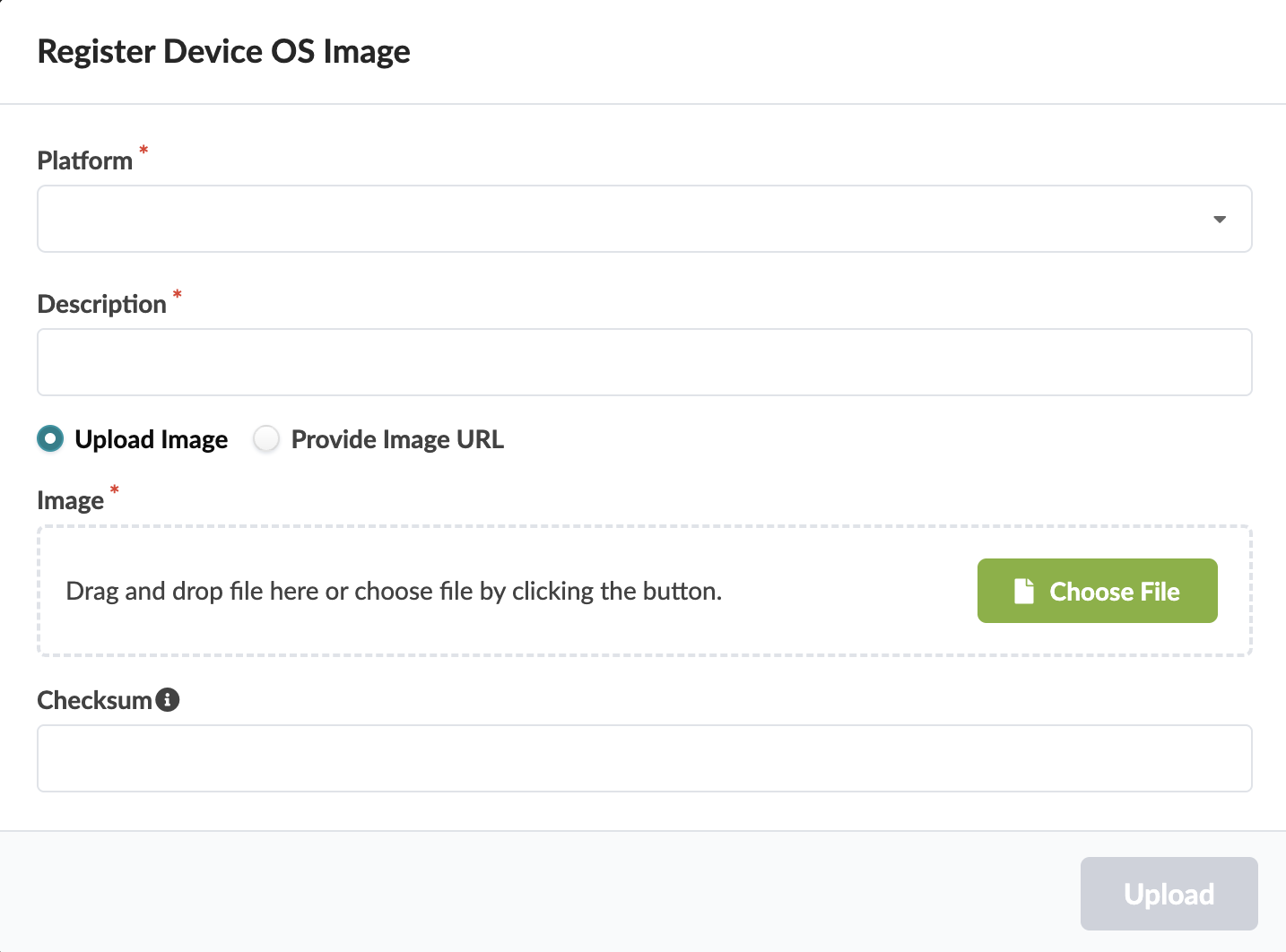1286x952 pixels.
Task: Click the file icon on Choose File
Action: tap(1024, 591)
